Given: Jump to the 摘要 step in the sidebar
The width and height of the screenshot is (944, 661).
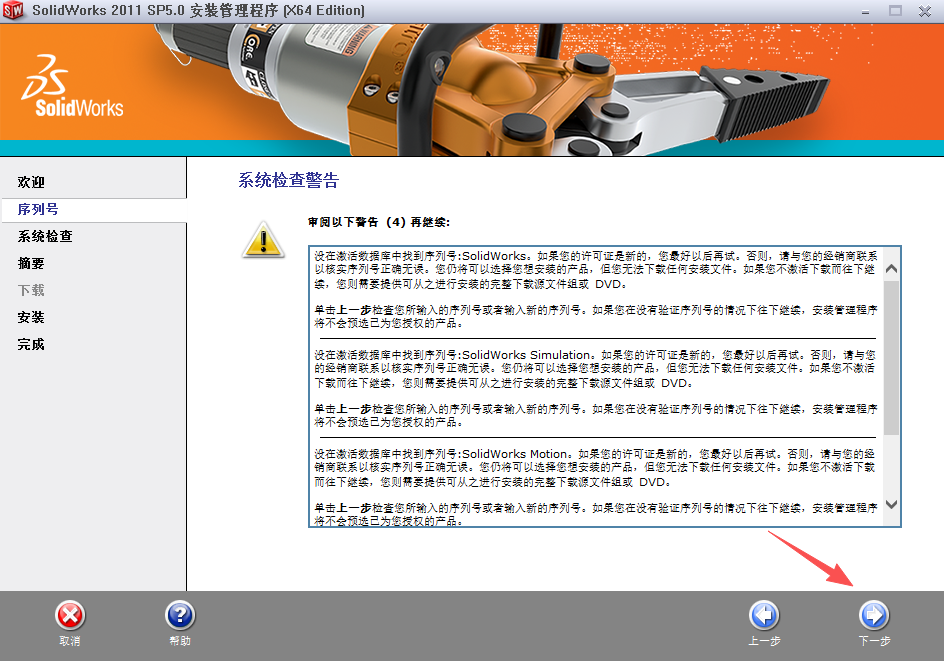Looking at the screenshot, I should (31, 264).
